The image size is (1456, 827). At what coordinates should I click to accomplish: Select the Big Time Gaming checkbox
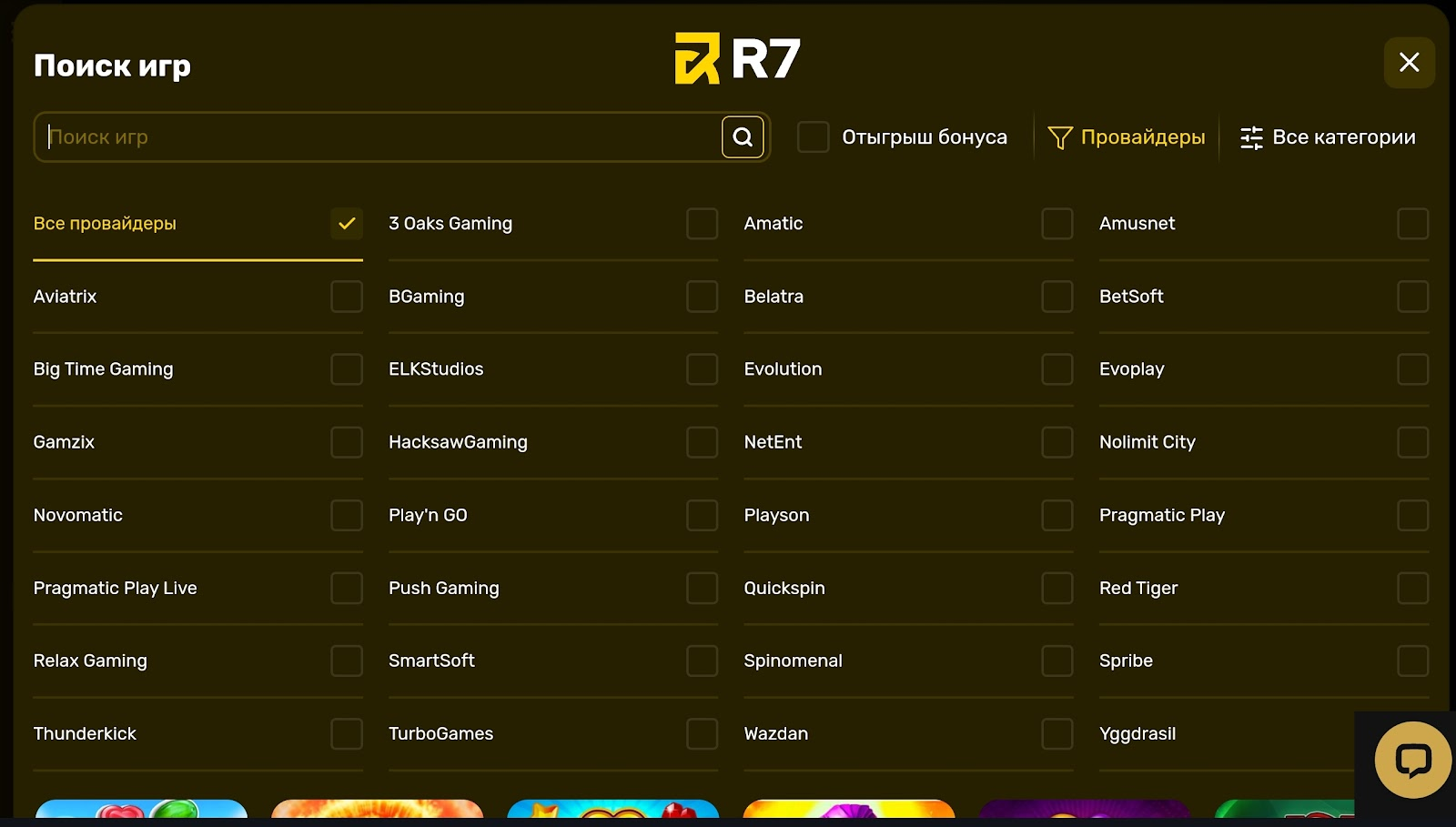click(347, 369)
